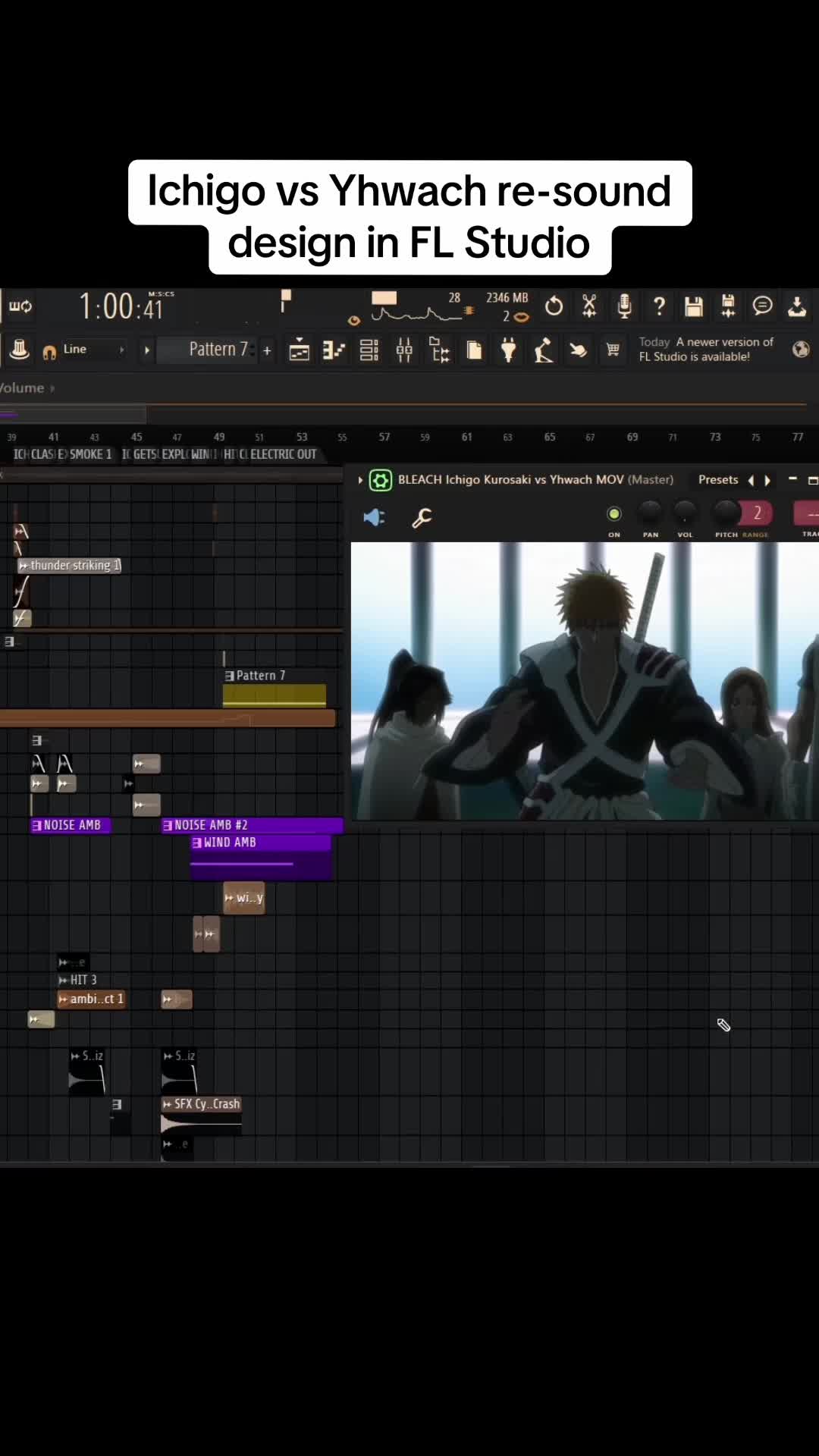819x1456 pixels.
Task: Adjust the VOL knob
Action: tap(685, 513)
